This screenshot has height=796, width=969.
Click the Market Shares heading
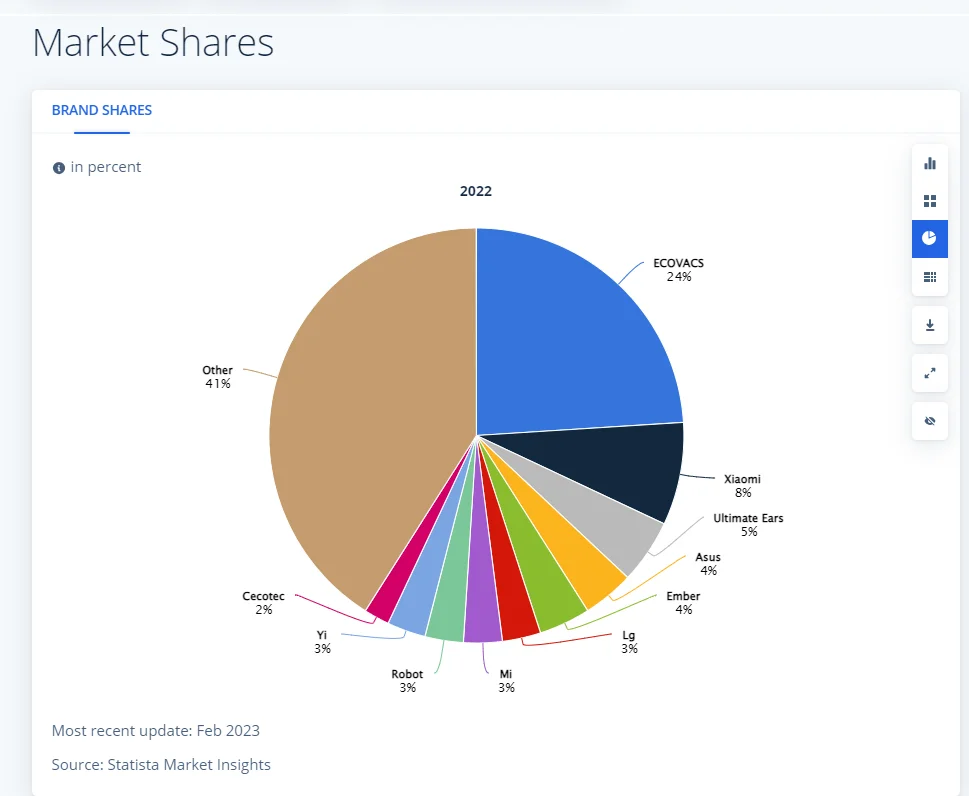coord(153,43)
